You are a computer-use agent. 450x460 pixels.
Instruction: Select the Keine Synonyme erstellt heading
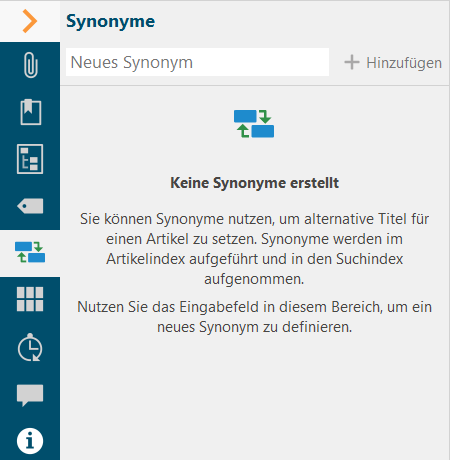point(254,183)
